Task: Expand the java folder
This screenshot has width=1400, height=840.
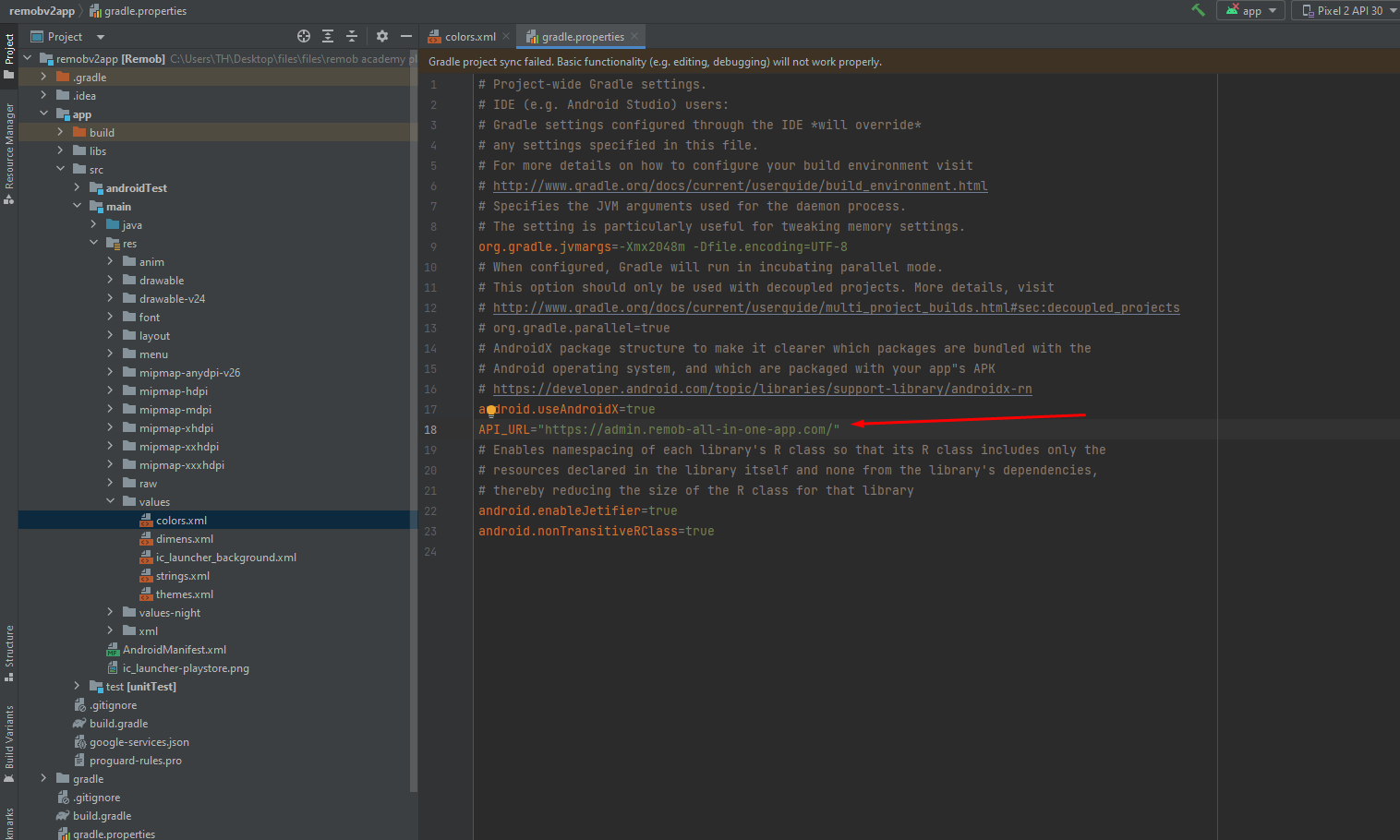Action: [x=93, y=224]
